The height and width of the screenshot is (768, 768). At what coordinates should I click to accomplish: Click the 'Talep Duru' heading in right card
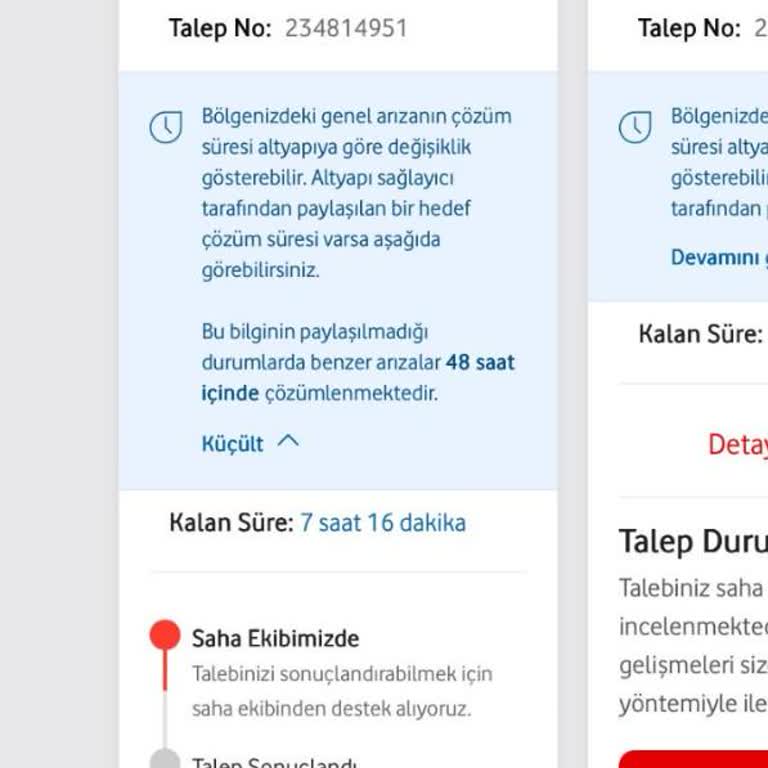[x=693, y=542]
